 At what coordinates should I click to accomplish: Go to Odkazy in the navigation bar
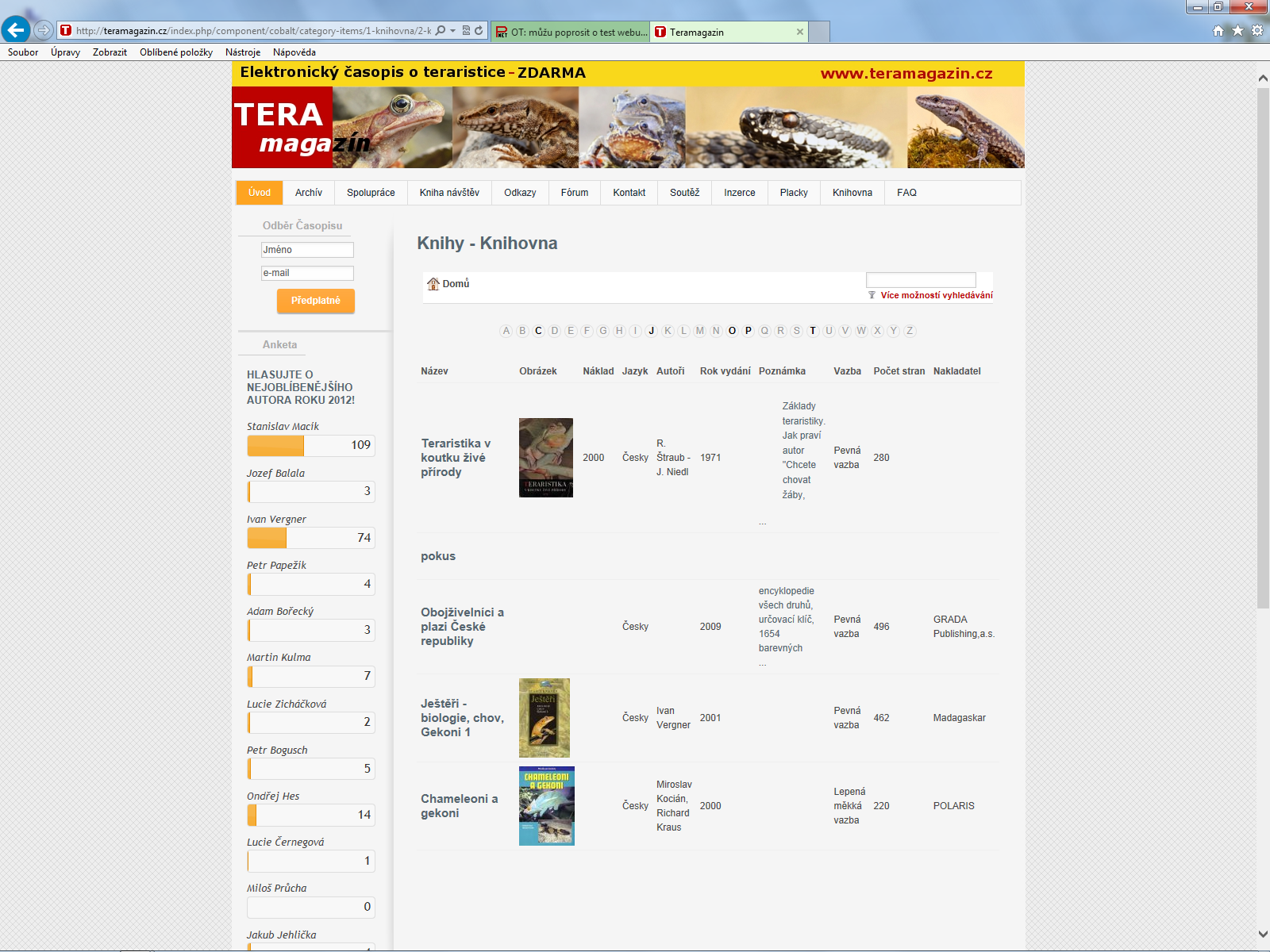(520, 193)
